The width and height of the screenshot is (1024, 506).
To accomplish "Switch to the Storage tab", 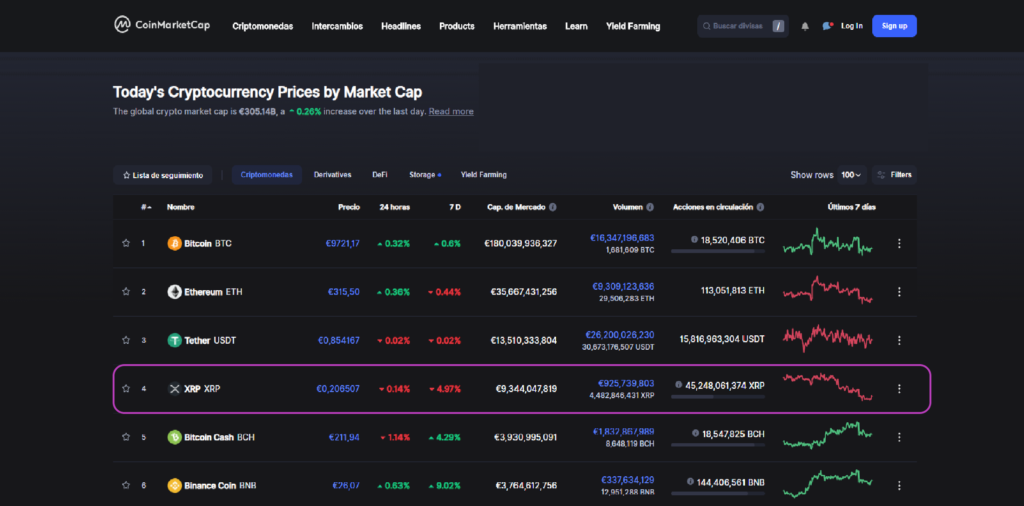I will 424,175.
